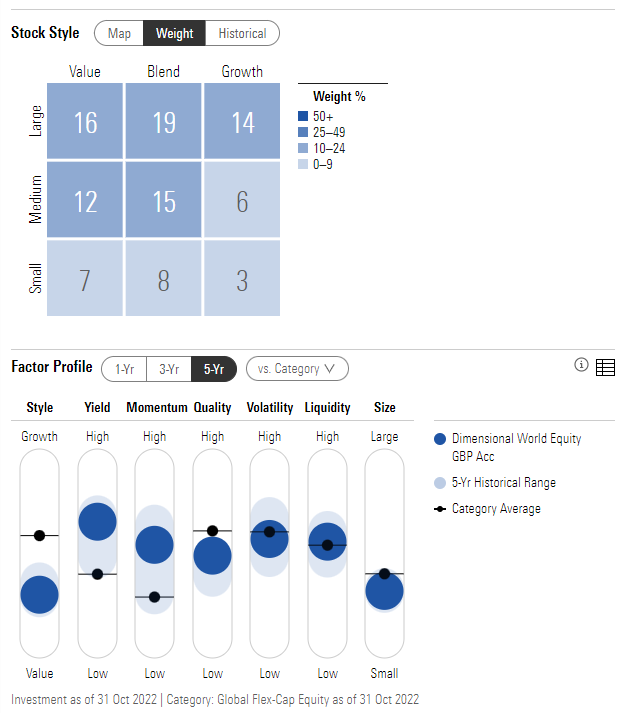
Task: Click the blue fund dot in Style column
Action: click(x=40, y=595)
